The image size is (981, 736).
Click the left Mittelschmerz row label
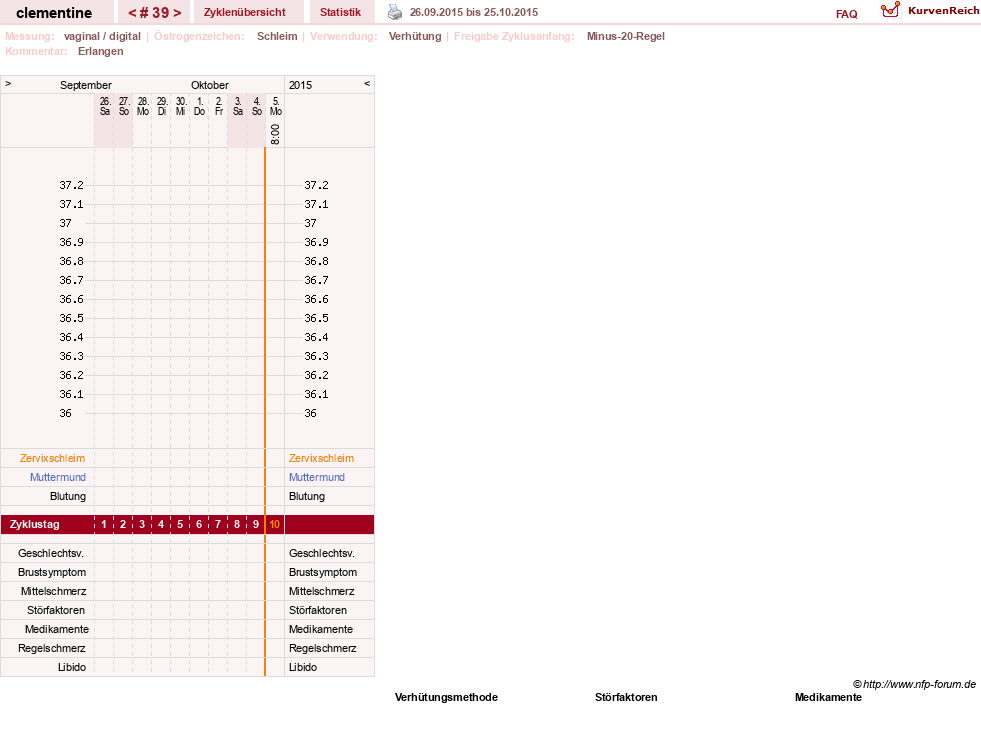[x=53, y=591]
